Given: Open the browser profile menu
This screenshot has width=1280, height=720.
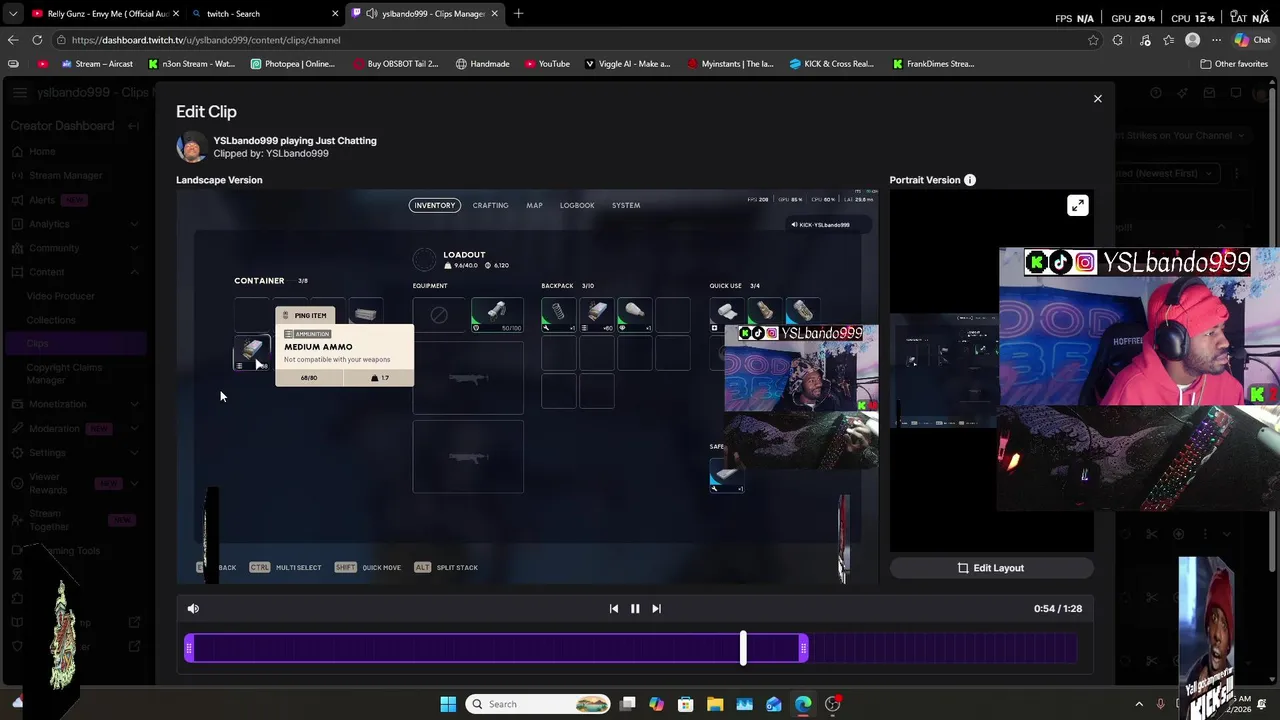Looking at the screenshot, I should 1192,40.
